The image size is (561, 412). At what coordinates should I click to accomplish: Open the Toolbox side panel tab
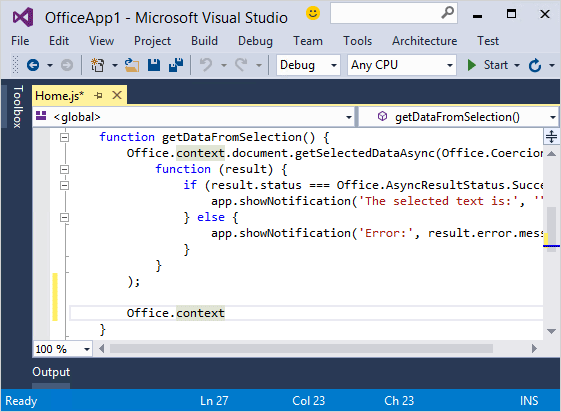coord(18,107)
